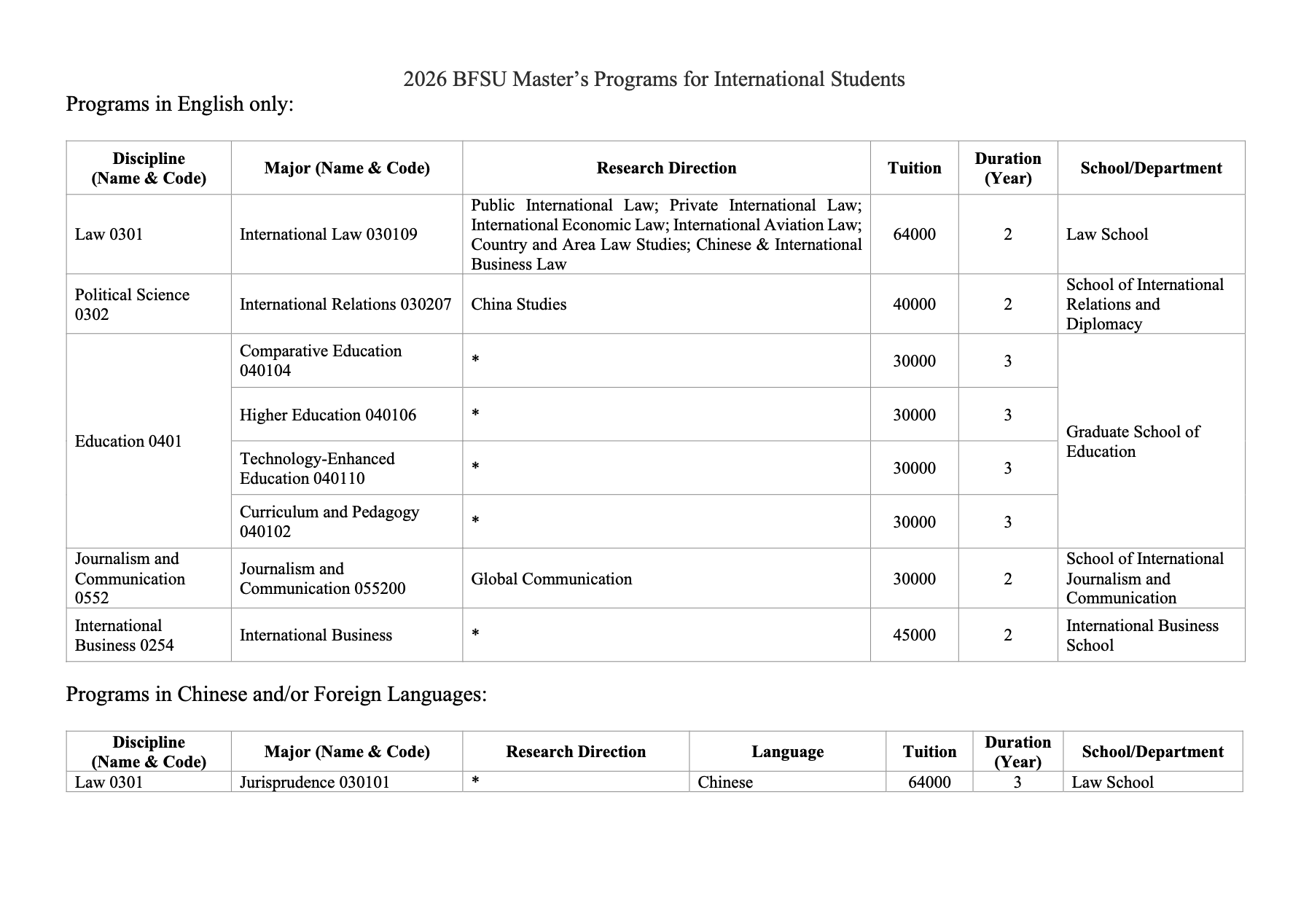Viewport: 1309px width, 924px height.
Task: Select the "Curriculum and Pedagogy 040102" cell
Action: tap(329, 521)
